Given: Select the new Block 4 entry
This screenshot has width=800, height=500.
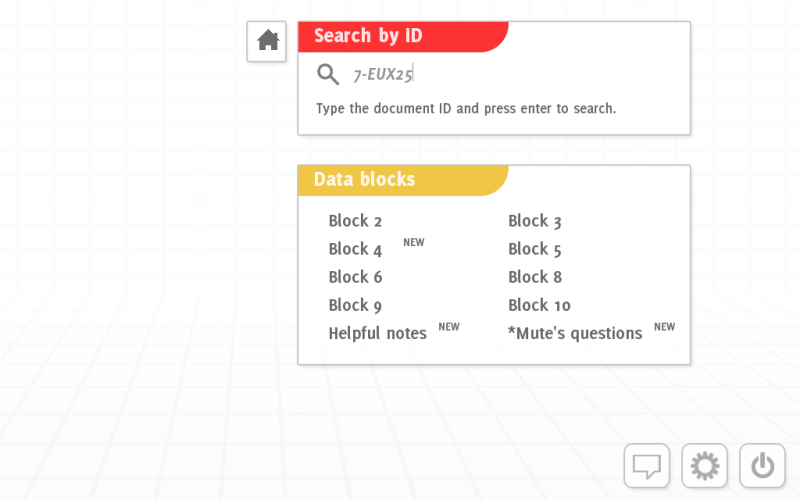Looking at the screenshot, I should [355, 249].
